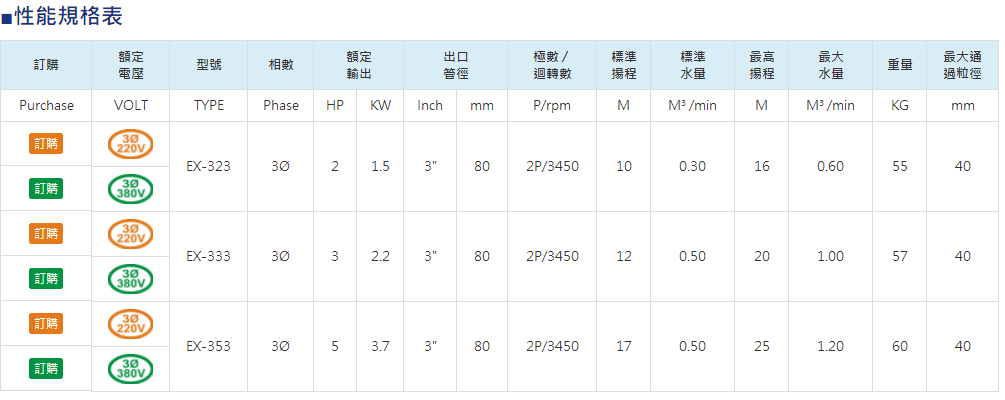Viewport: 1005px width, 400px height.
Task: Click the 0.60 maximum flow value
Action: (x=830, y=166)
